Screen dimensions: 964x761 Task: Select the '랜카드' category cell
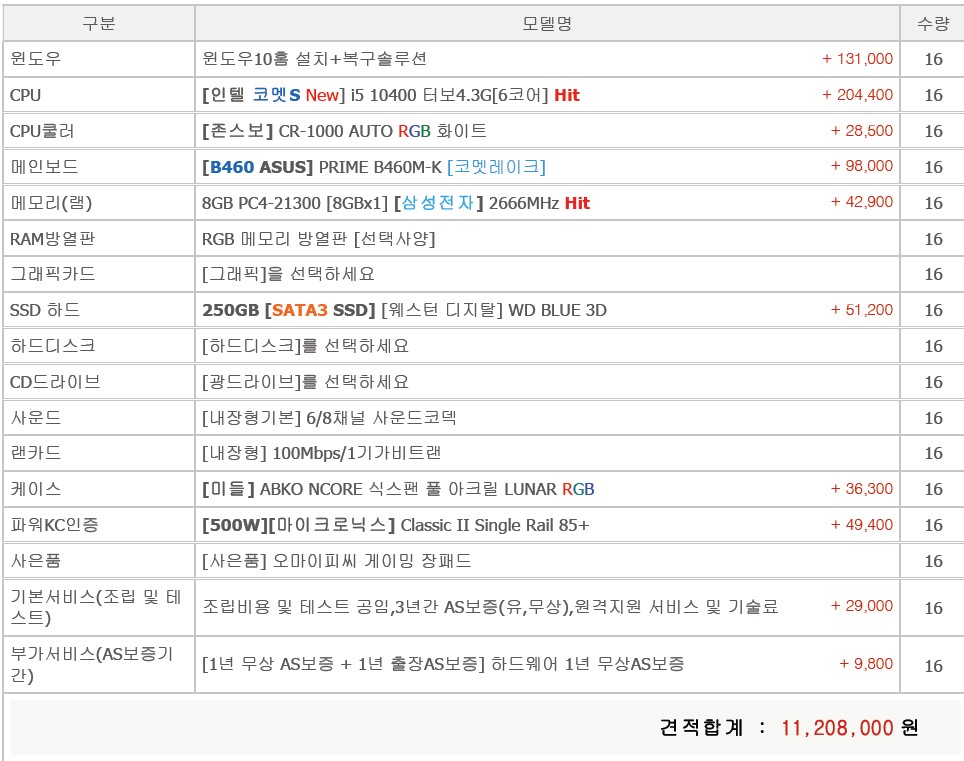(99, 453)
